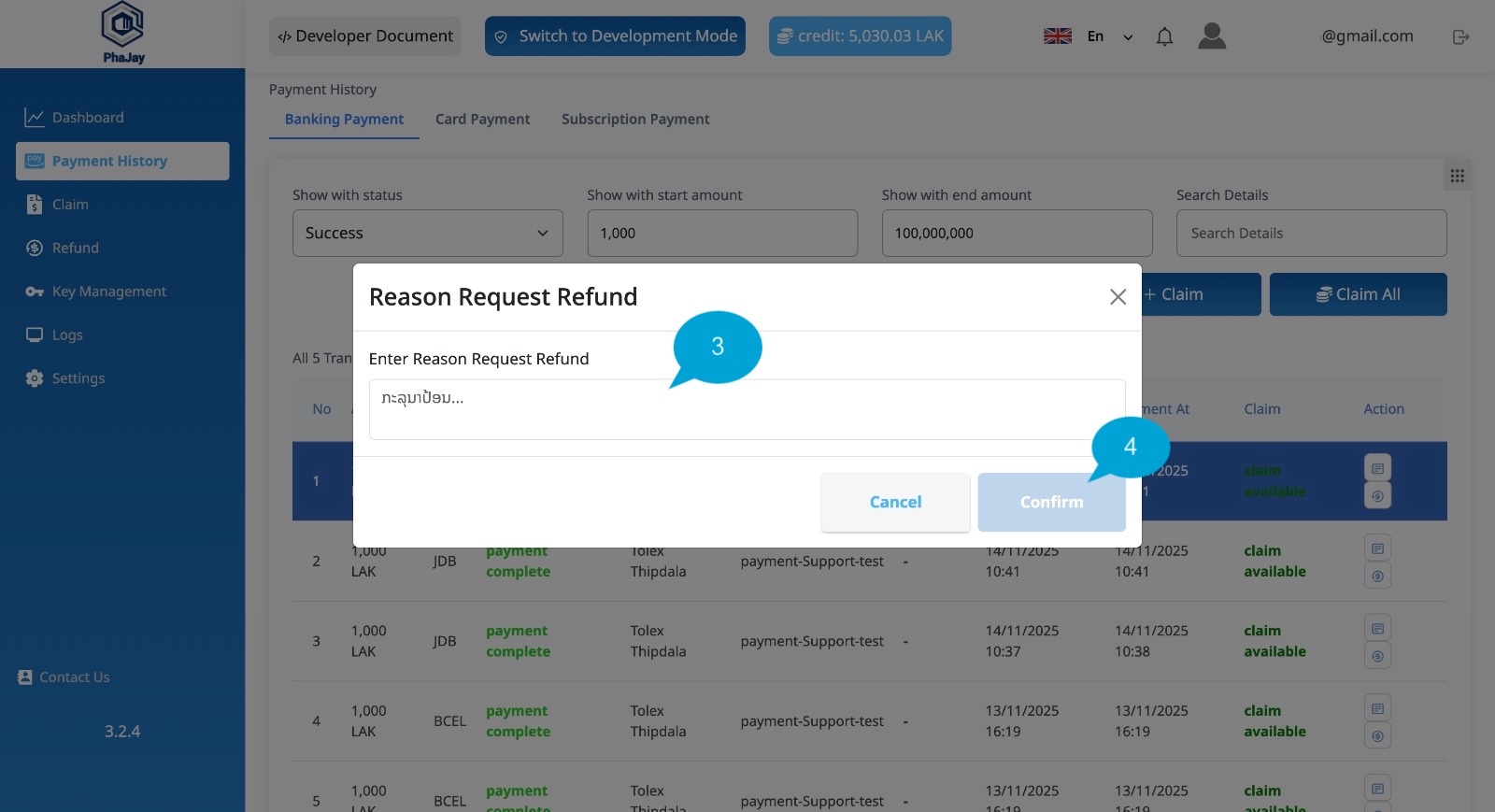The image size is (1495, 812).
Task: Open details icon for row 4
Action: coord(1377,708)
